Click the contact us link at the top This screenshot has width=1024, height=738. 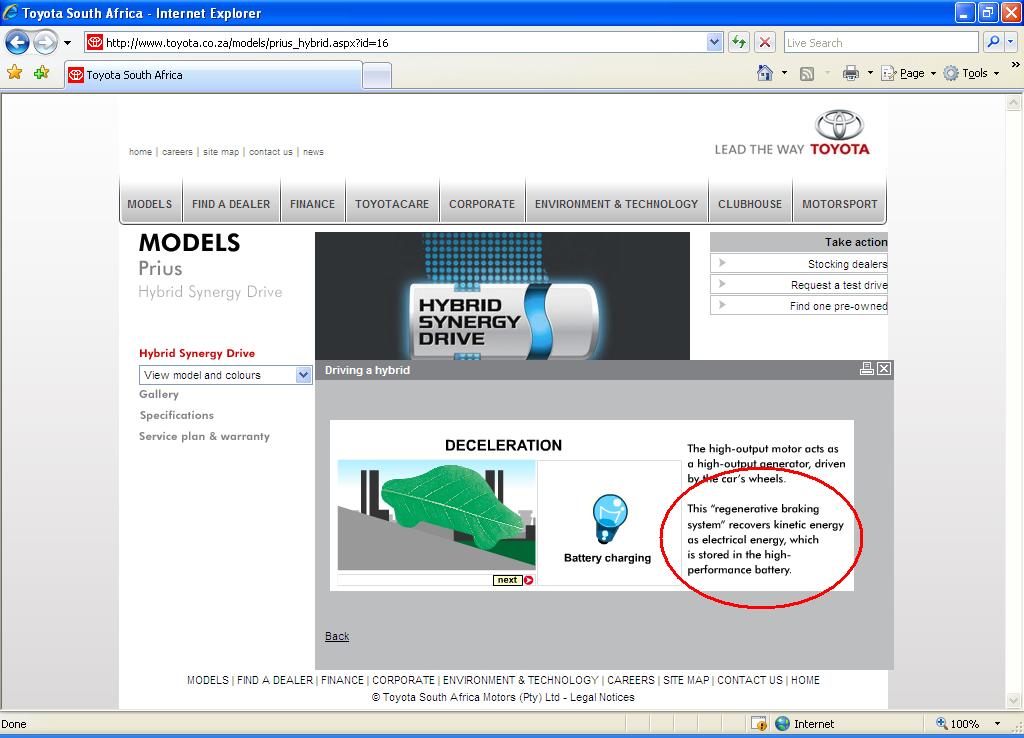pyautogui.click(x=270, y=152)
